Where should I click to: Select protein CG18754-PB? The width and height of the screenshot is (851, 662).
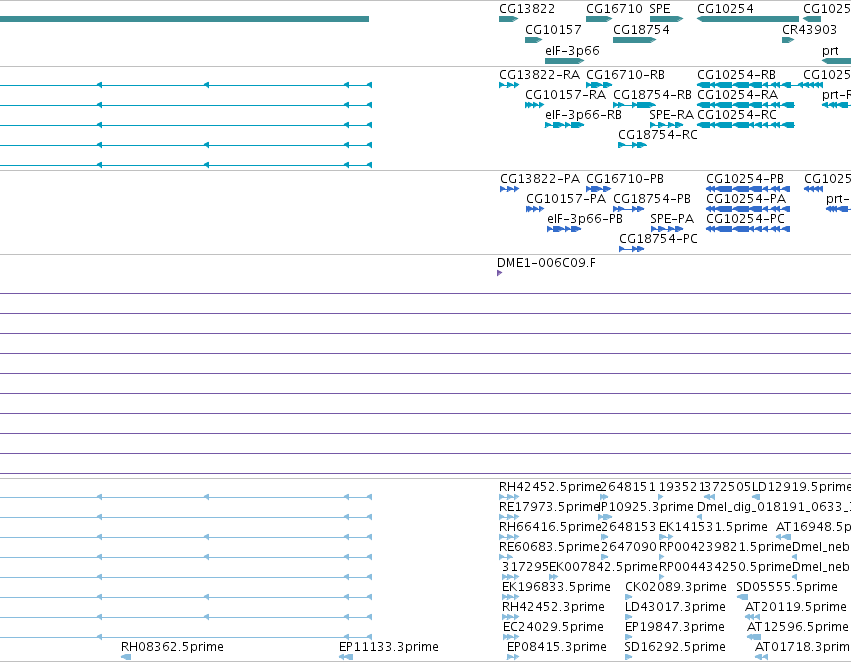tap(652, 199)
